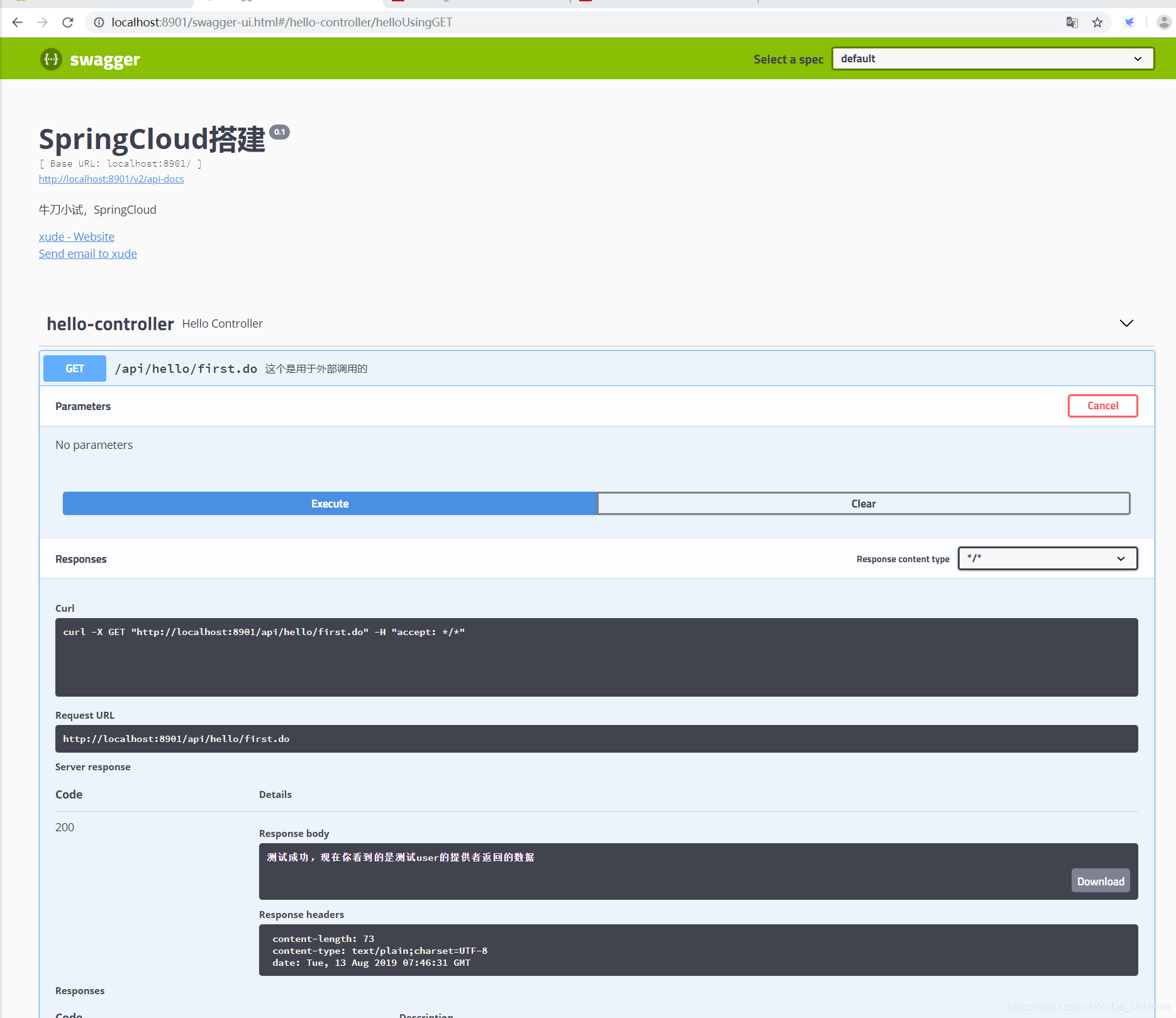Click the Server response label
The width and height of the screenshot is (1176, 1018).
93,767
